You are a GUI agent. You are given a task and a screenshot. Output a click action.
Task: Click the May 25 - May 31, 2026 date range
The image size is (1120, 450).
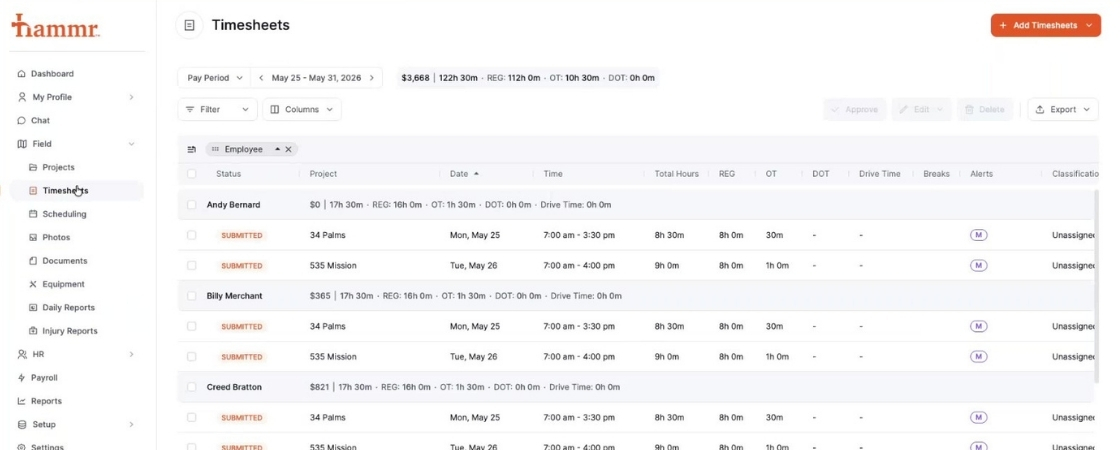pos(316,78)
